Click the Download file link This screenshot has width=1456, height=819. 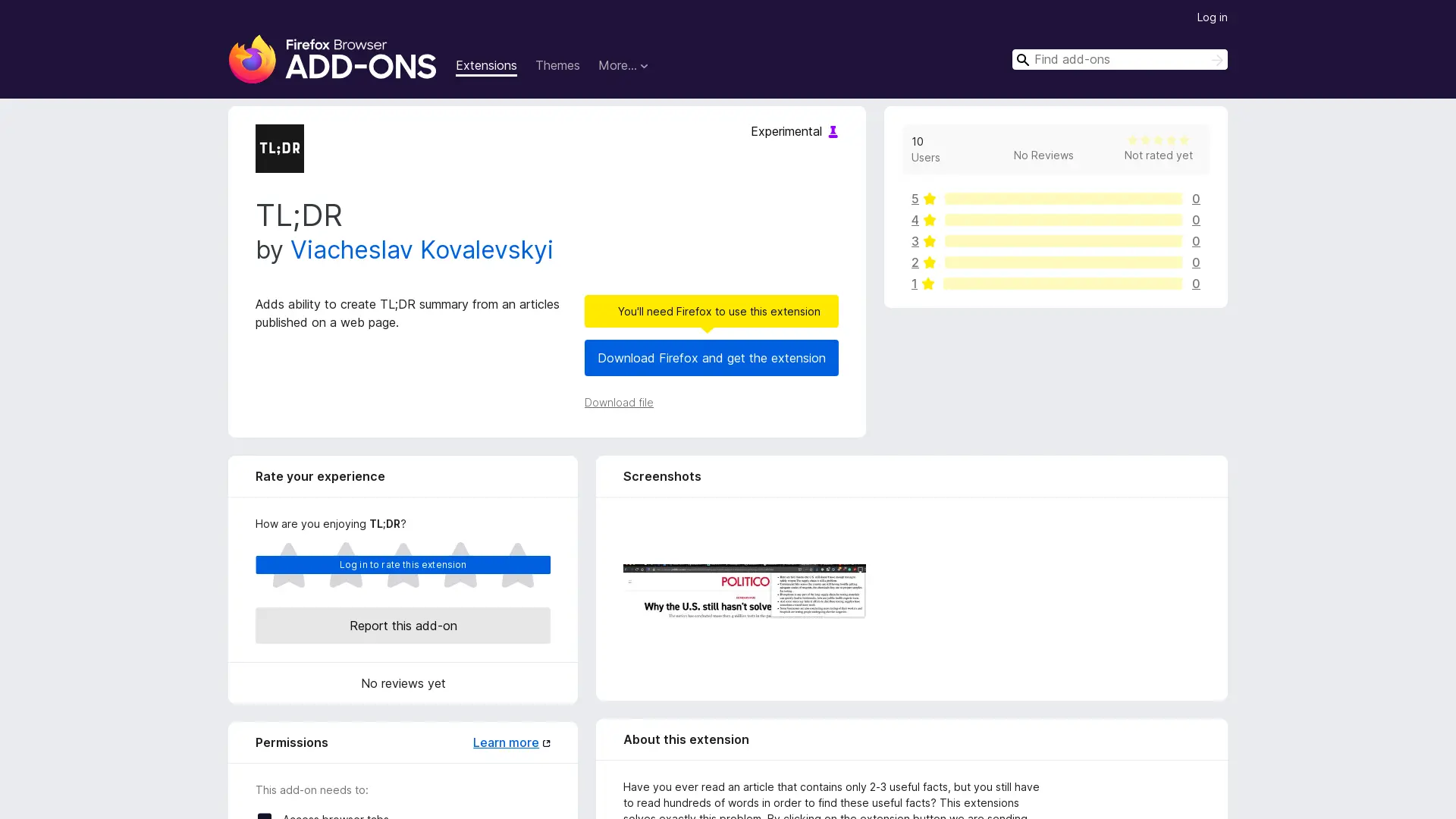point(618,403)
